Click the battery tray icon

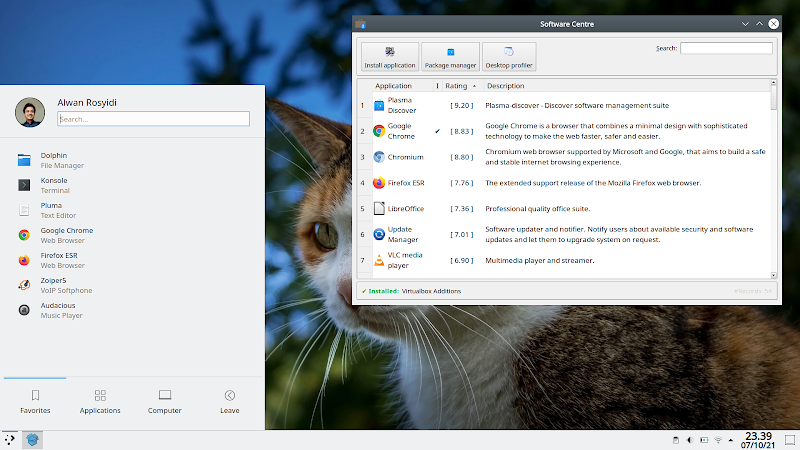click(x=704, y=440)
